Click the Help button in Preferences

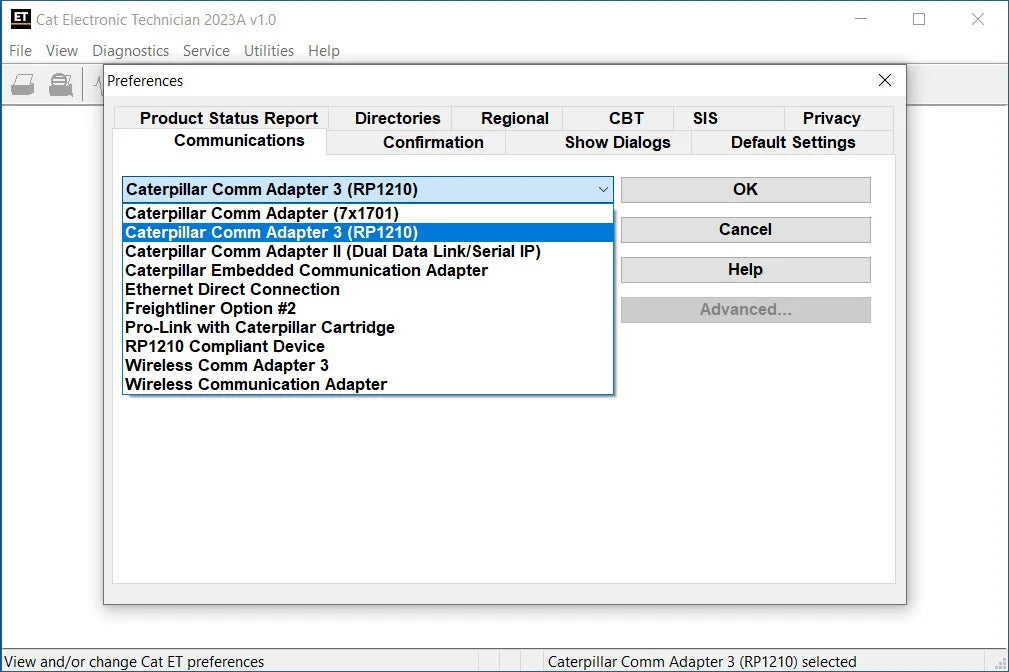point(745,270)
